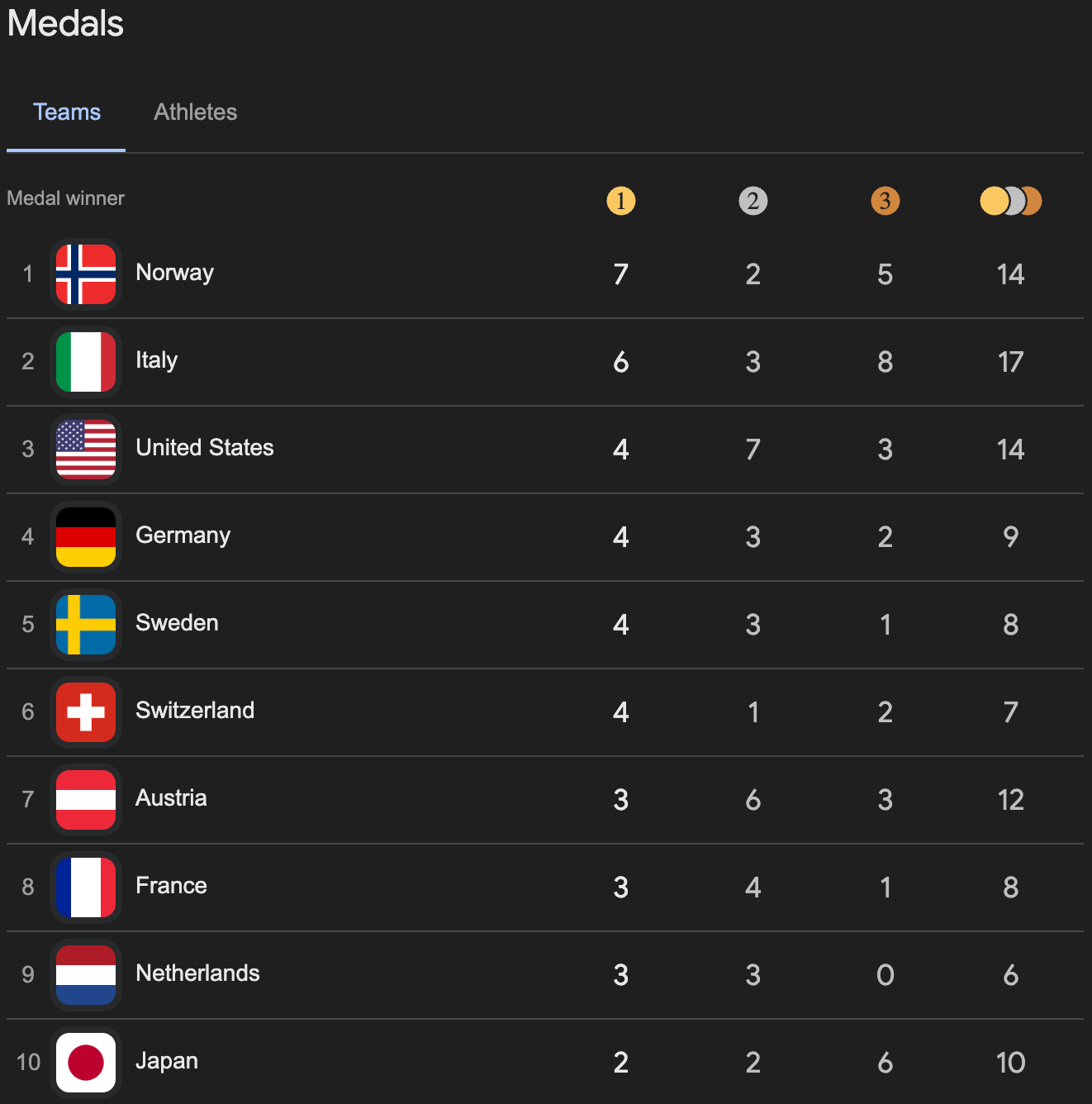Screen dimensions: 1092x1104
Task: Click the bronze medal column icon
Action: click(885, 201)
